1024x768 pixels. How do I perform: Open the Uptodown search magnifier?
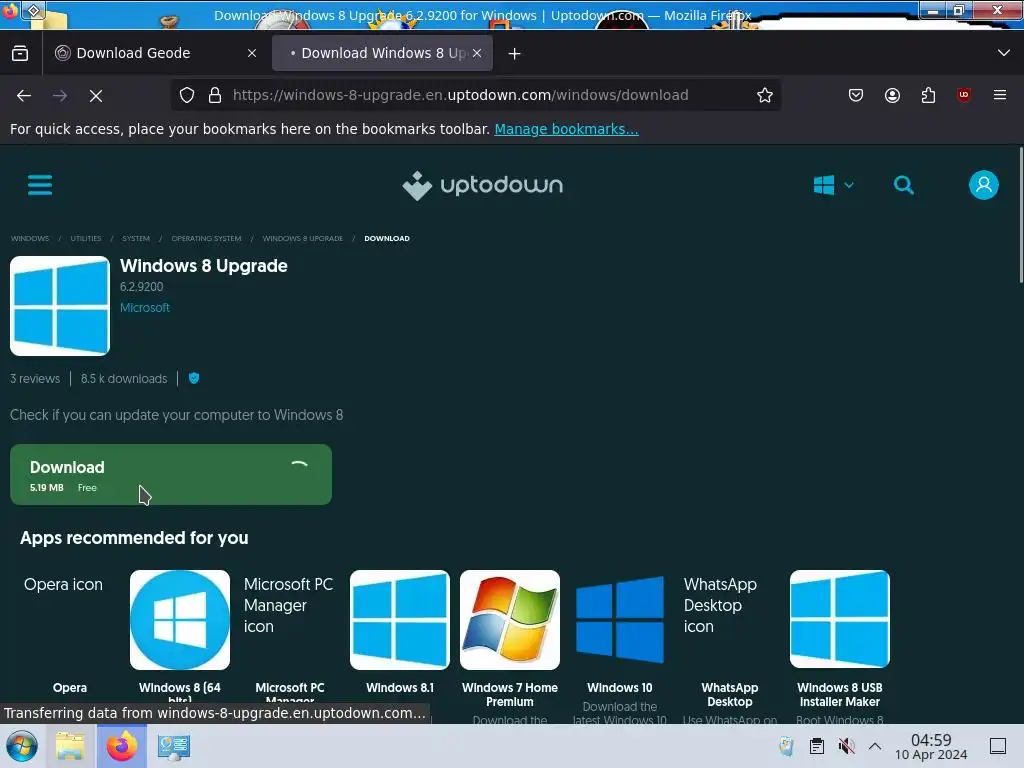[904, 185]
